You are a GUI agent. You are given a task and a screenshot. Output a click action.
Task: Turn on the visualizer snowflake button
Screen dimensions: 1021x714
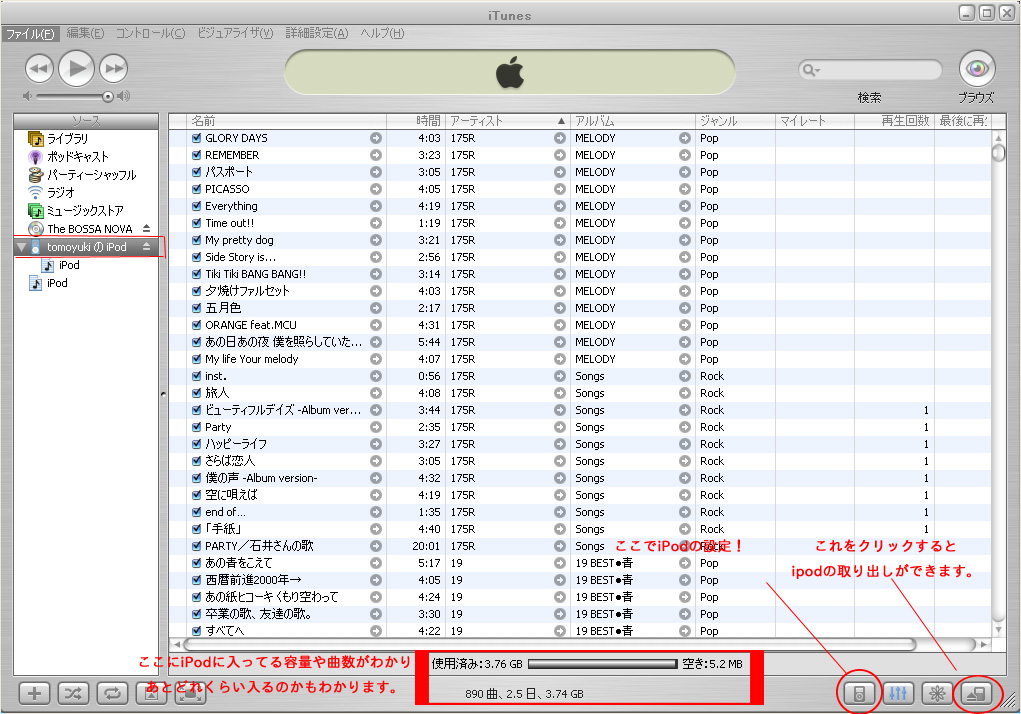(x=937, y=694)
